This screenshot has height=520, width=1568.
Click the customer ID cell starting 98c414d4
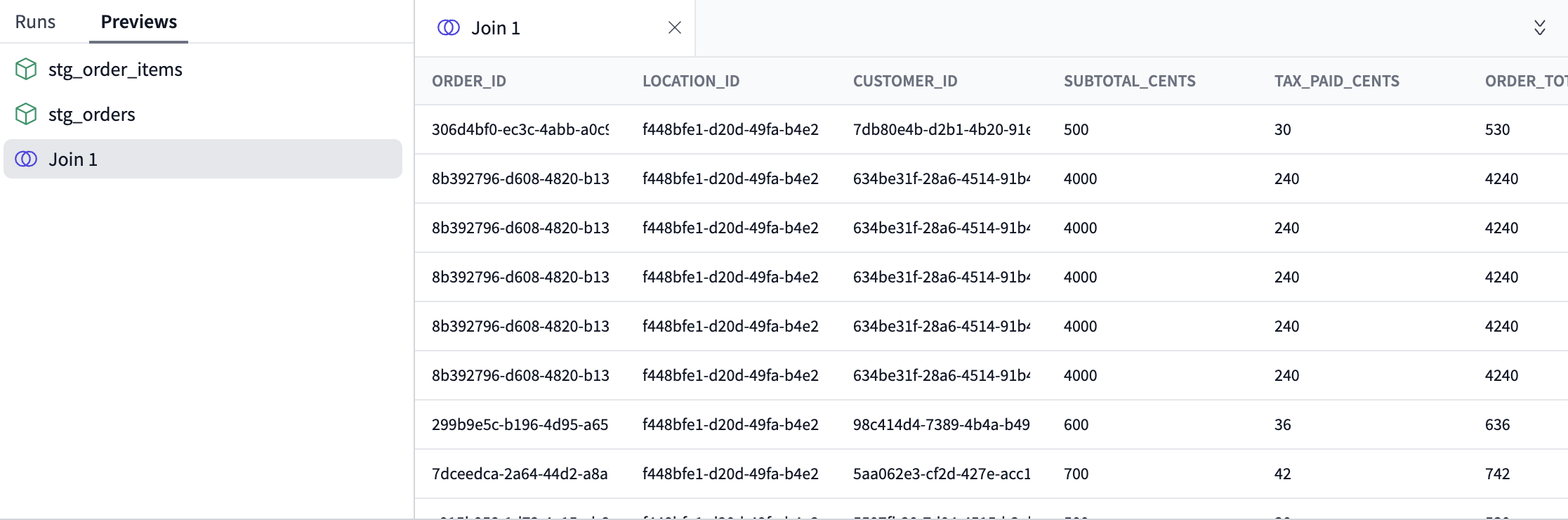click(941, 424)
